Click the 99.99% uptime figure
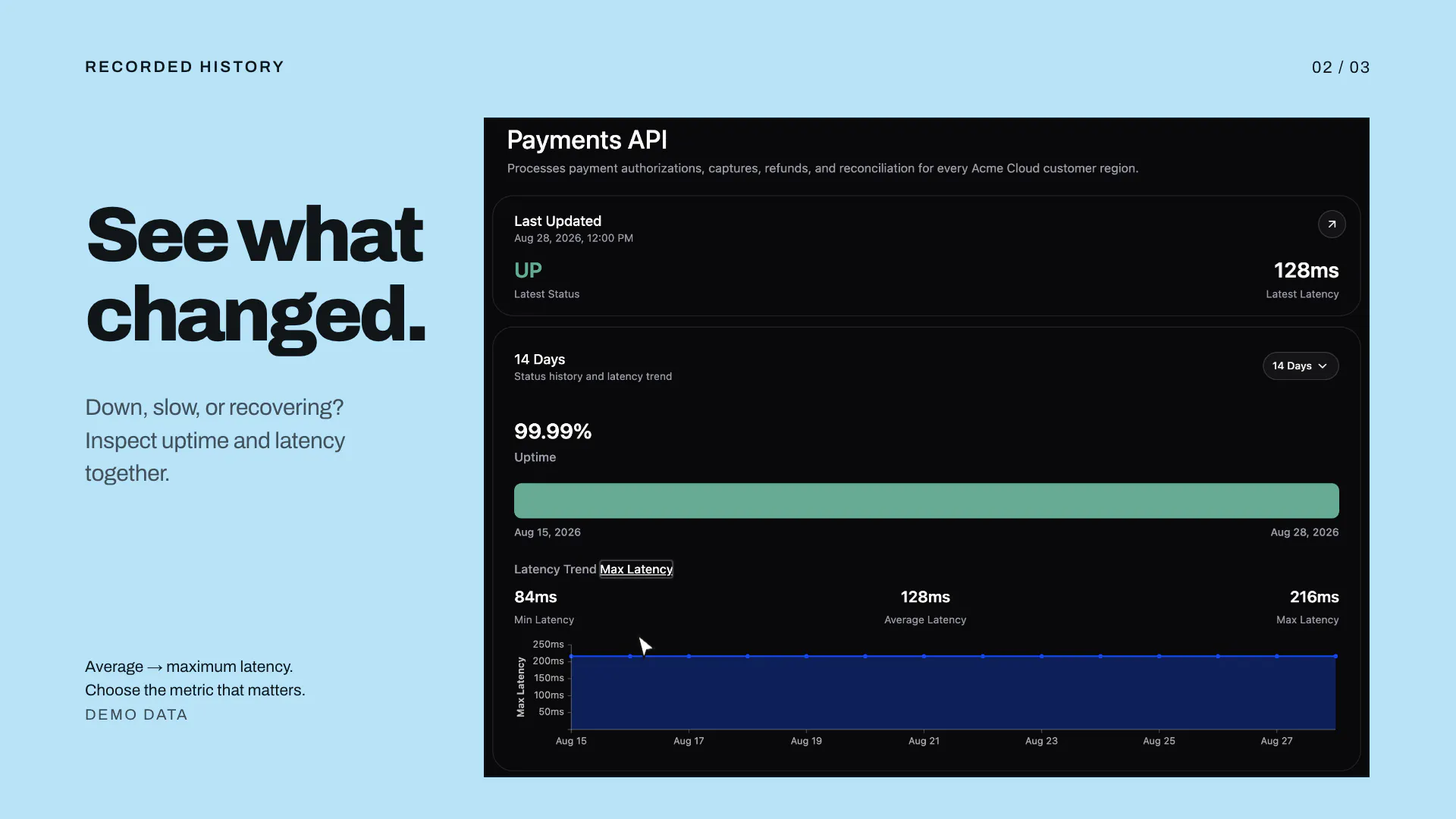This screenshot has width=1456, height=819. [553, 431]
